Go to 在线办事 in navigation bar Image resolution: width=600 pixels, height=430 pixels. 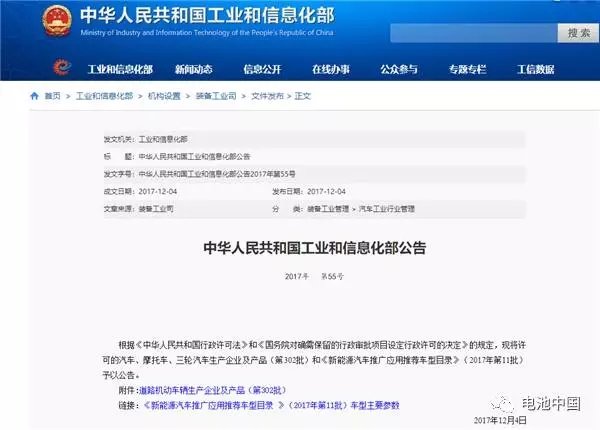click(330, 69)
